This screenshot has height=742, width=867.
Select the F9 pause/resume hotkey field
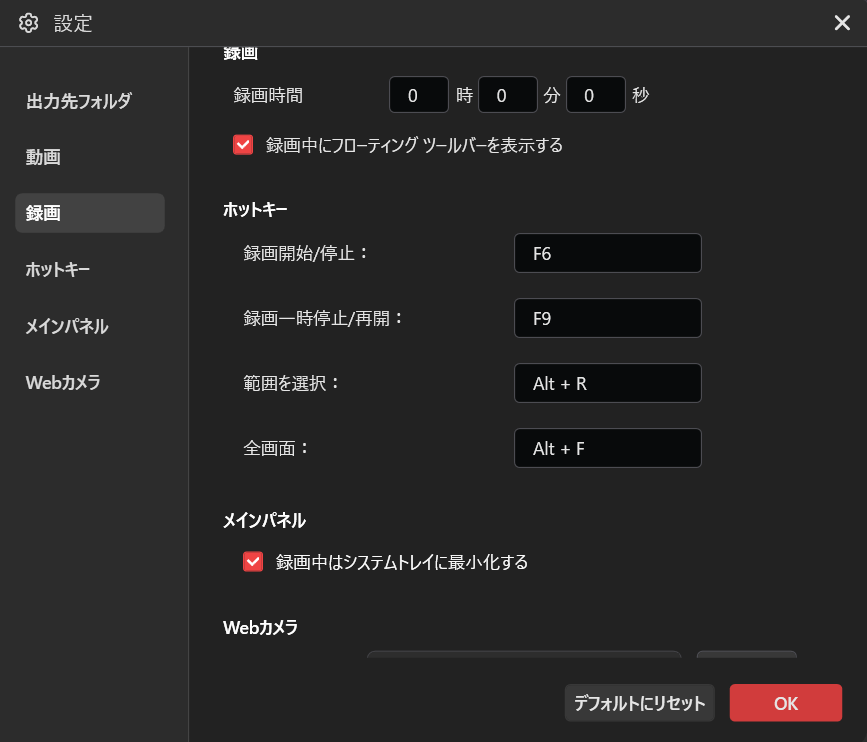pyautogui.click(x=607, y=318)
